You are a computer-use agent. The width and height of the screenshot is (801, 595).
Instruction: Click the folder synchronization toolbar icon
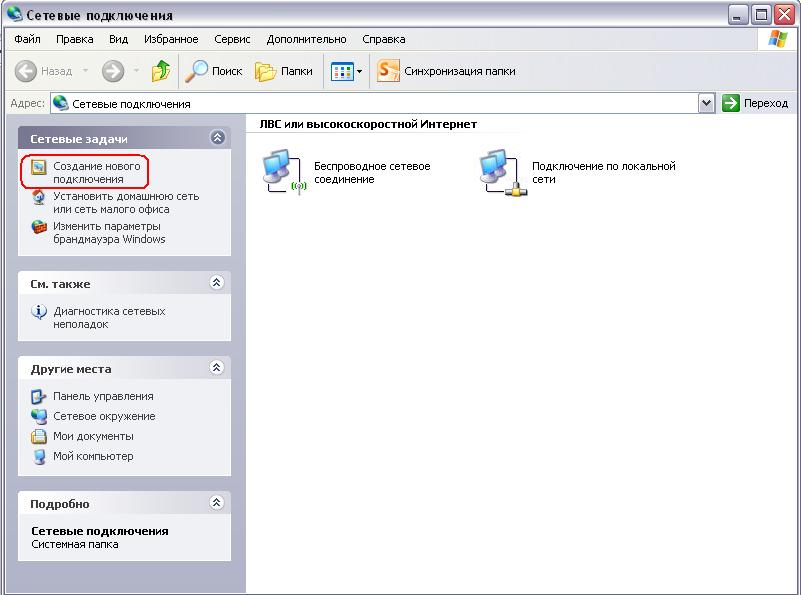coord(388,71)
